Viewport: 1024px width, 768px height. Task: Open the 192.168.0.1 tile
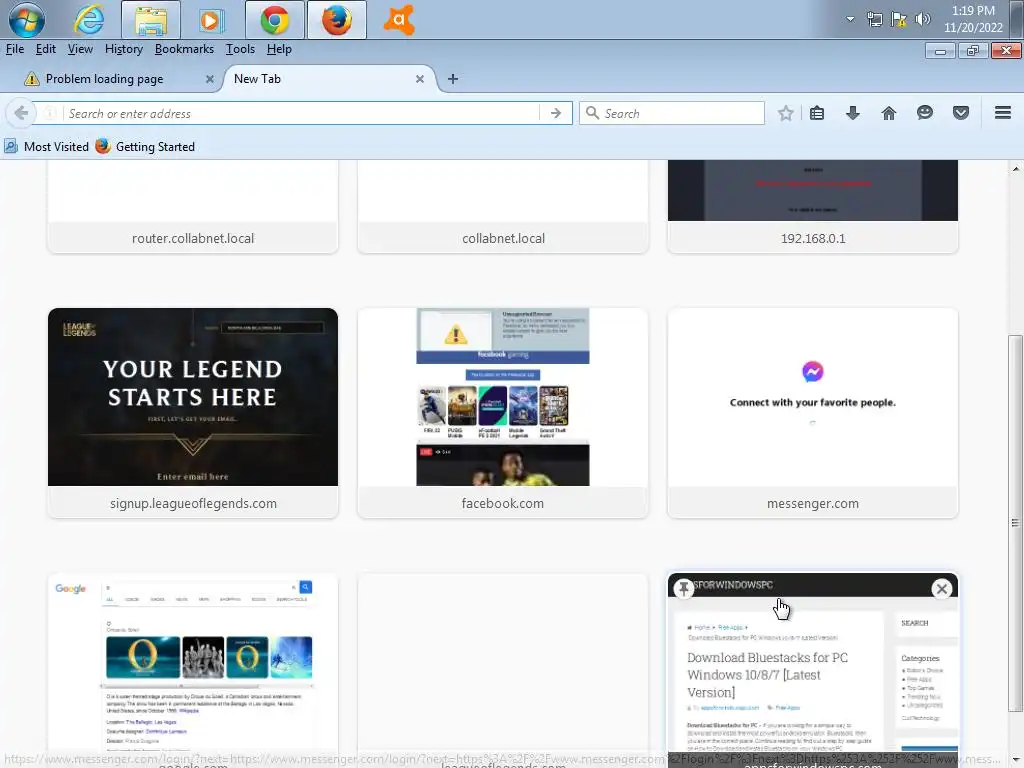click(x=812, y=206)
